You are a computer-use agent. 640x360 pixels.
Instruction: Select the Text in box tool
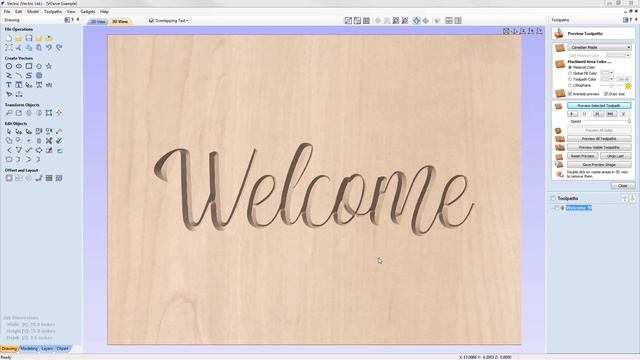19,85
